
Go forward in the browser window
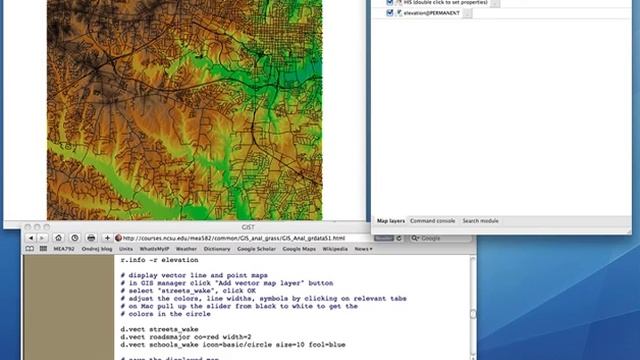pyautogui.click(x=42, y=238)
